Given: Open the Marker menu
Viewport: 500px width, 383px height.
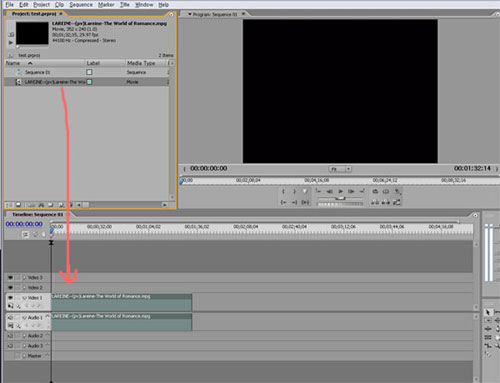Looking at the screenshot, I should point(106,5).
